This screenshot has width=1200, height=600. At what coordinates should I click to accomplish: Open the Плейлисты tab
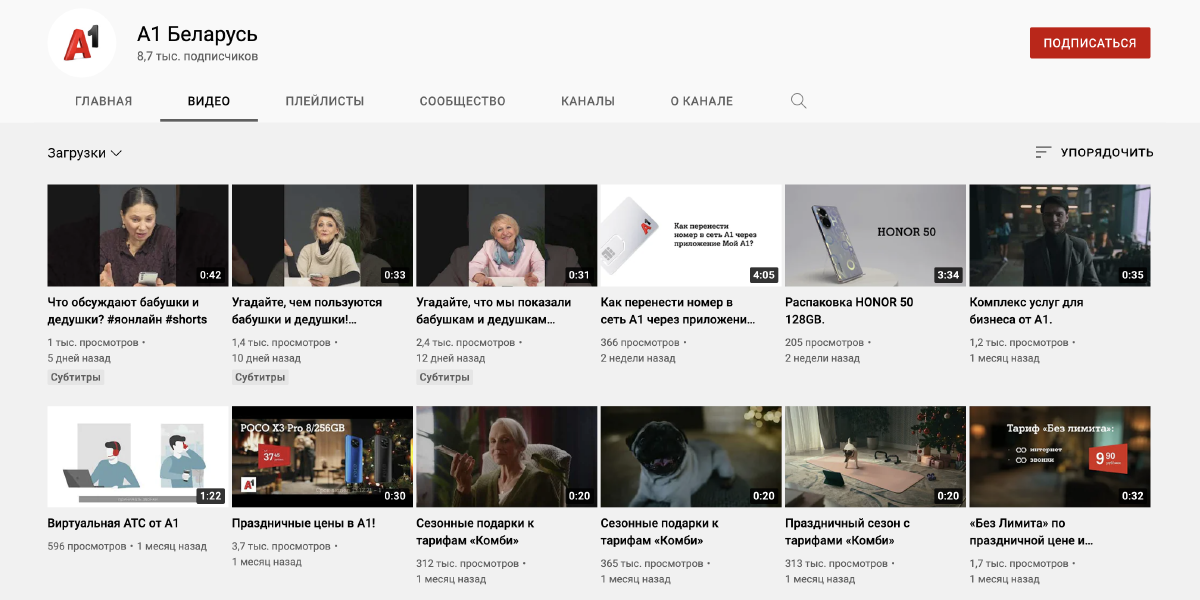pyautogui.click(x=325, y=101)
